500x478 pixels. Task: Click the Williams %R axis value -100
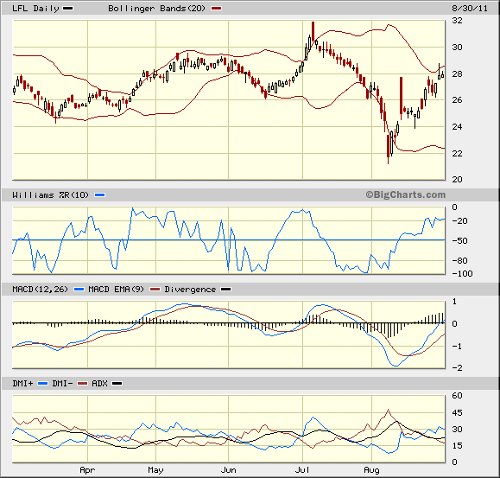click(x=462, y=274)
